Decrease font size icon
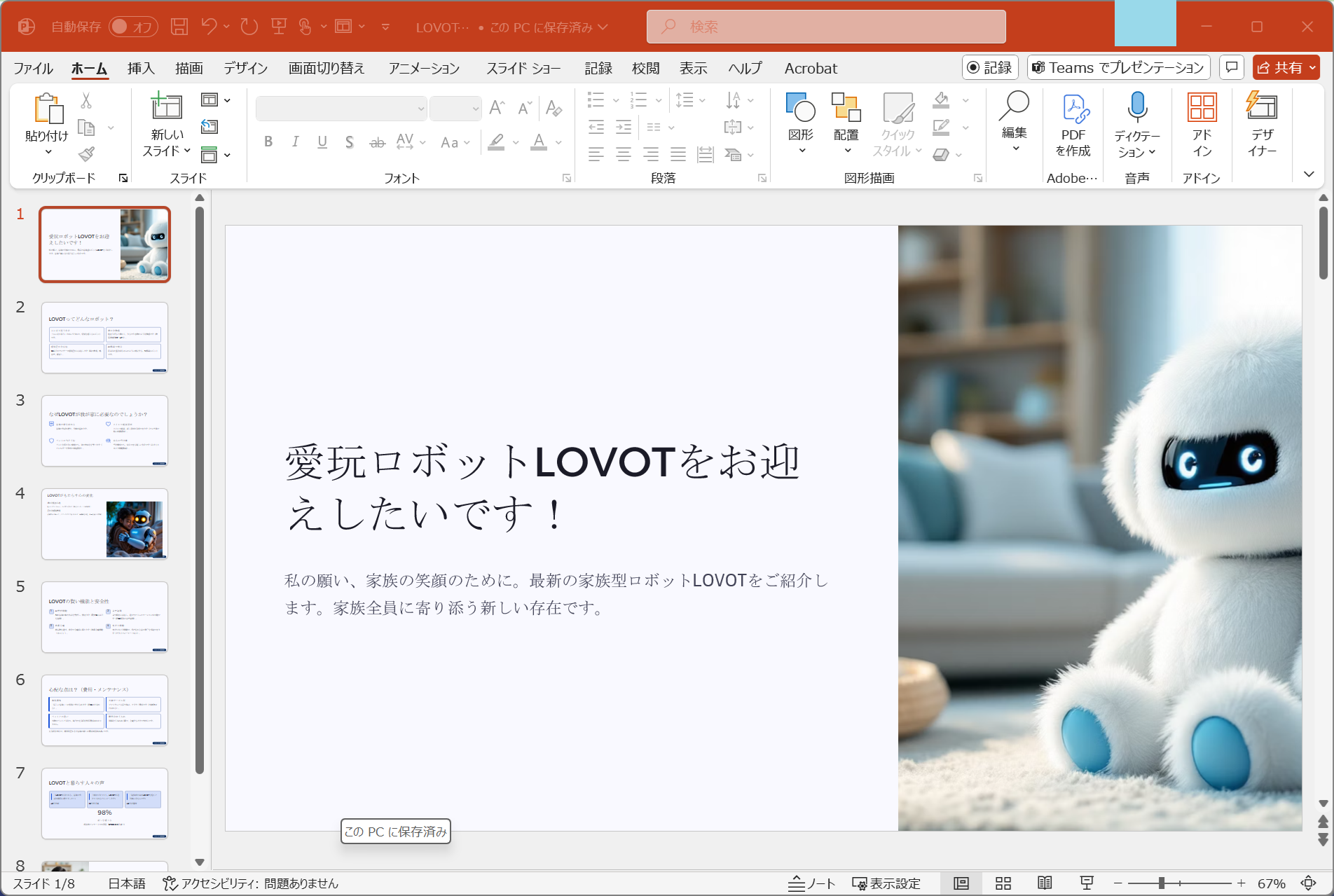 point(525,108)
